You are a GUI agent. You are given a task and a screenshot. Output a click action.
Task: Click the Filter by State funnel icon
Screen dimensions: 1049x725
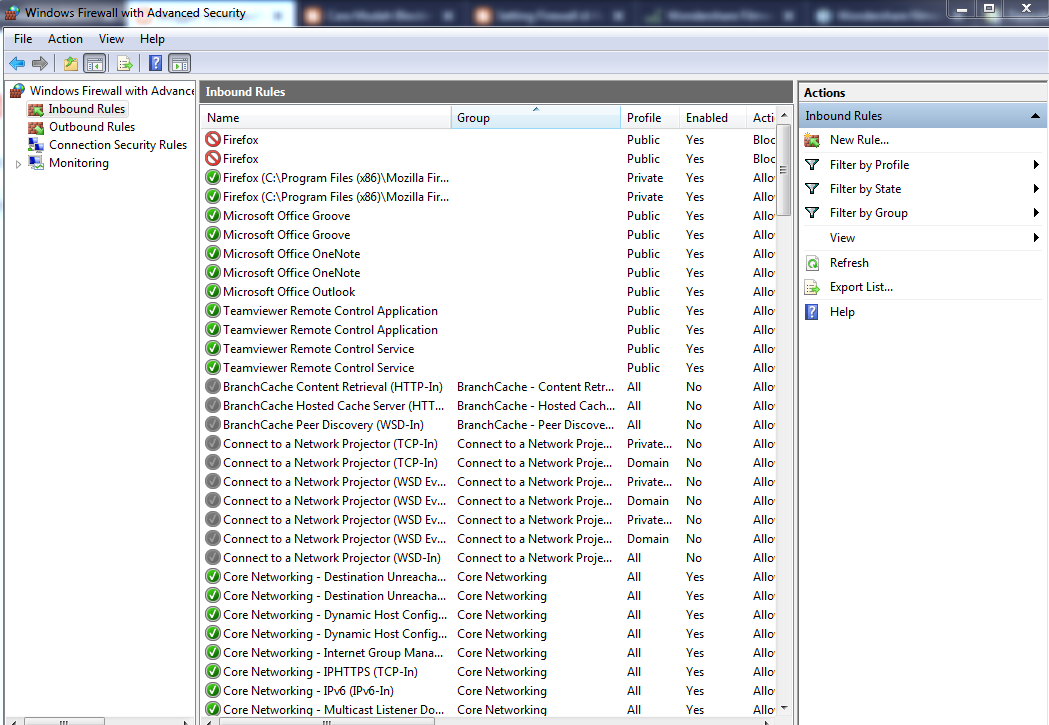point(812,189)
